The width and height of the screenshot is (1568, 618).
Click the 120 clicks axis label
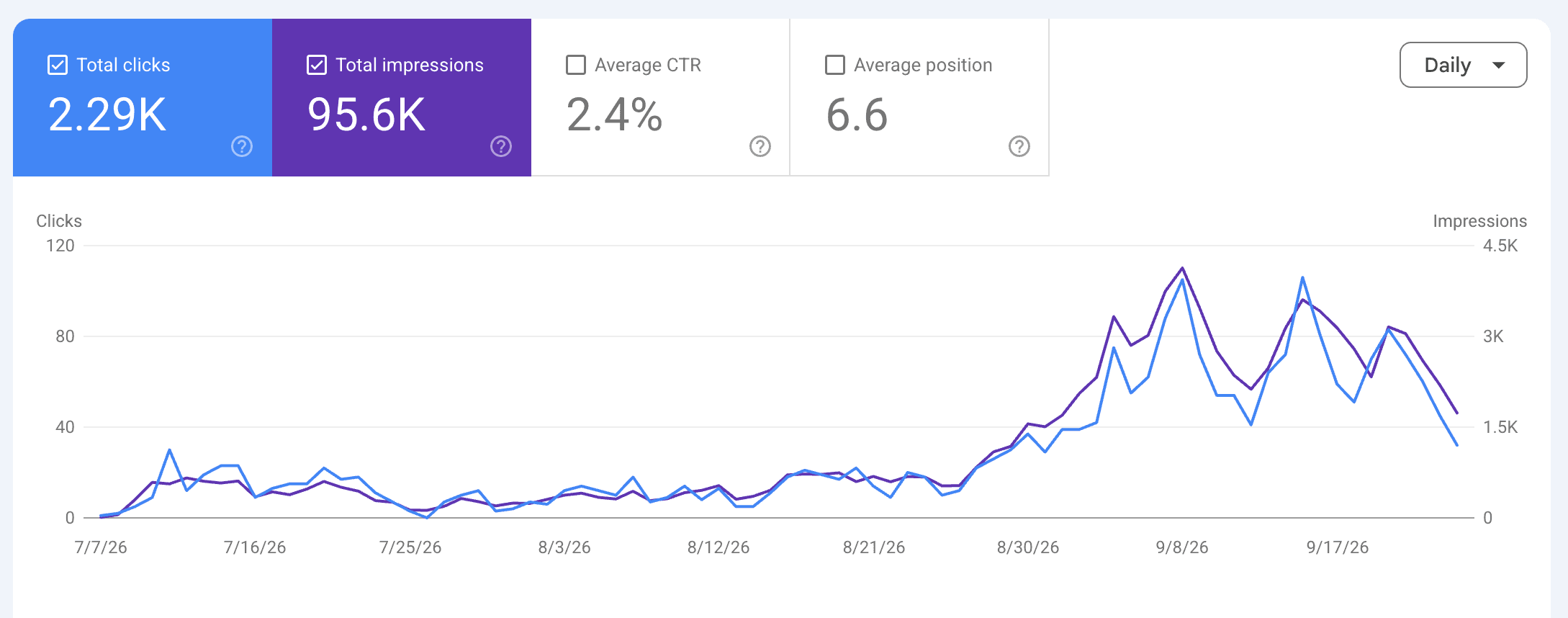60,246
